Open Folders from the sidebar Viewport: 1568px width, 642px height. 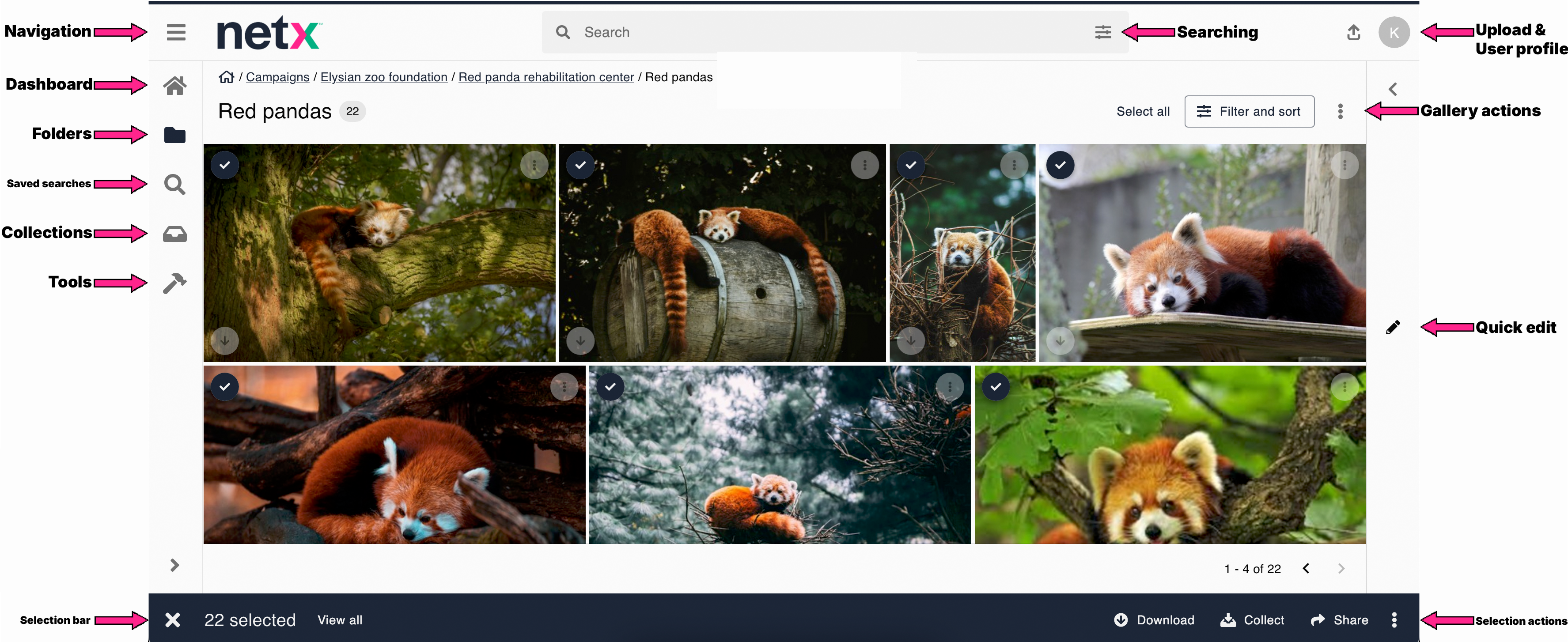(175, 135)
